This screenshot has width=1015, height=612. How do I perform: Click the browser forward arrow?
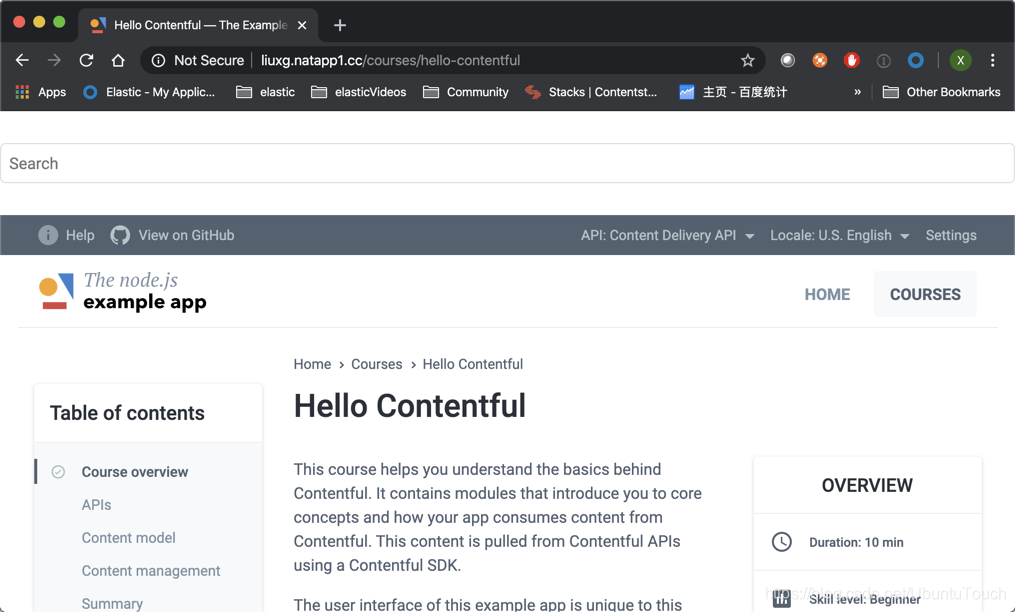pos(54,60)
